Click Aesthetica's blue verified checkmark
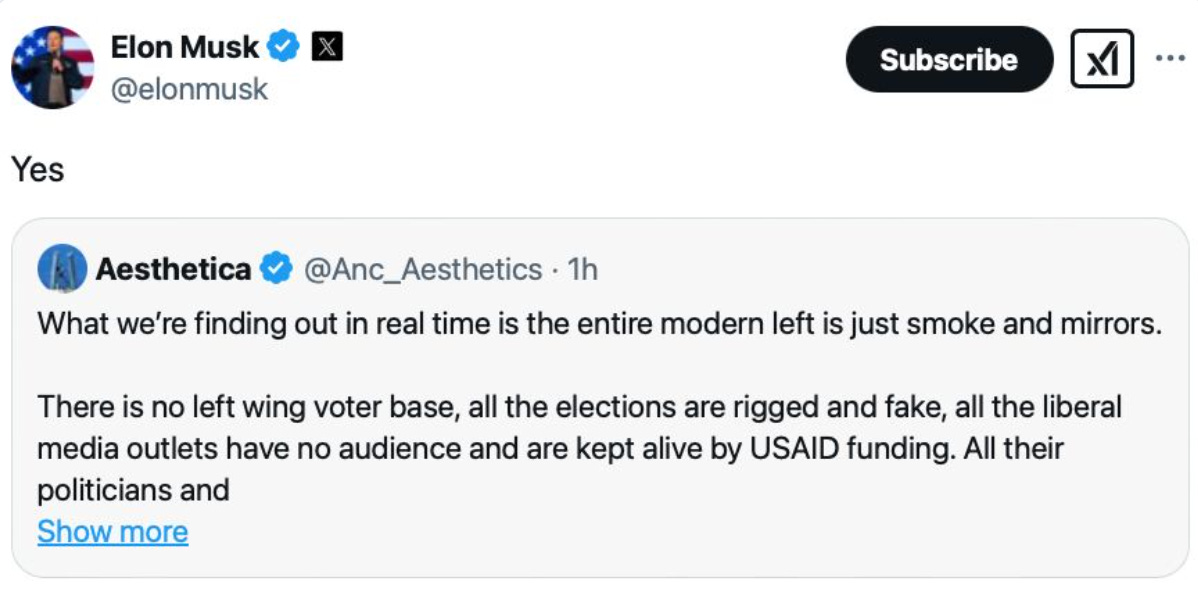Screen dimensions: 1198x590 click(x=276, y=269)
